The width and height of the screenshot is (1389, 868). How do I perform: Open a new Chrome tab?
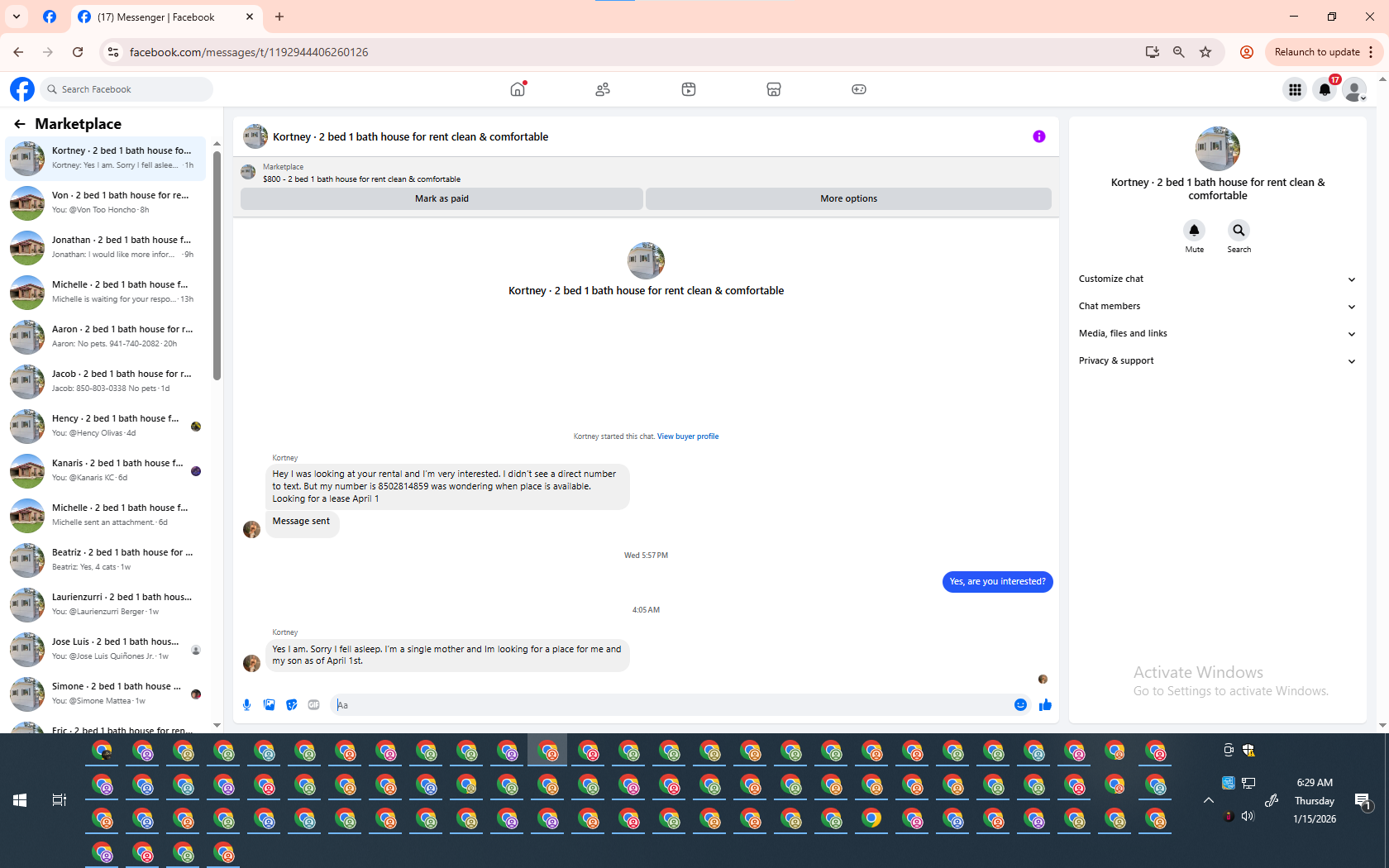[279, 17]
